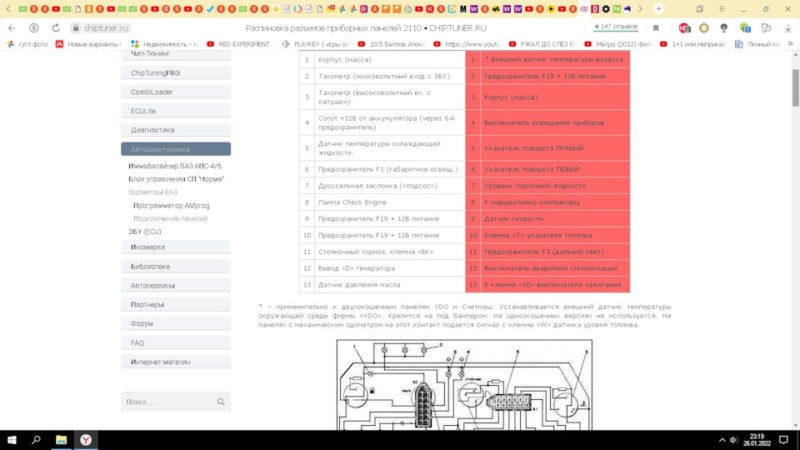This screenshot has width=800, height=450.
Task: Open the browser hamburger menu icon
Action: point(722,9)
